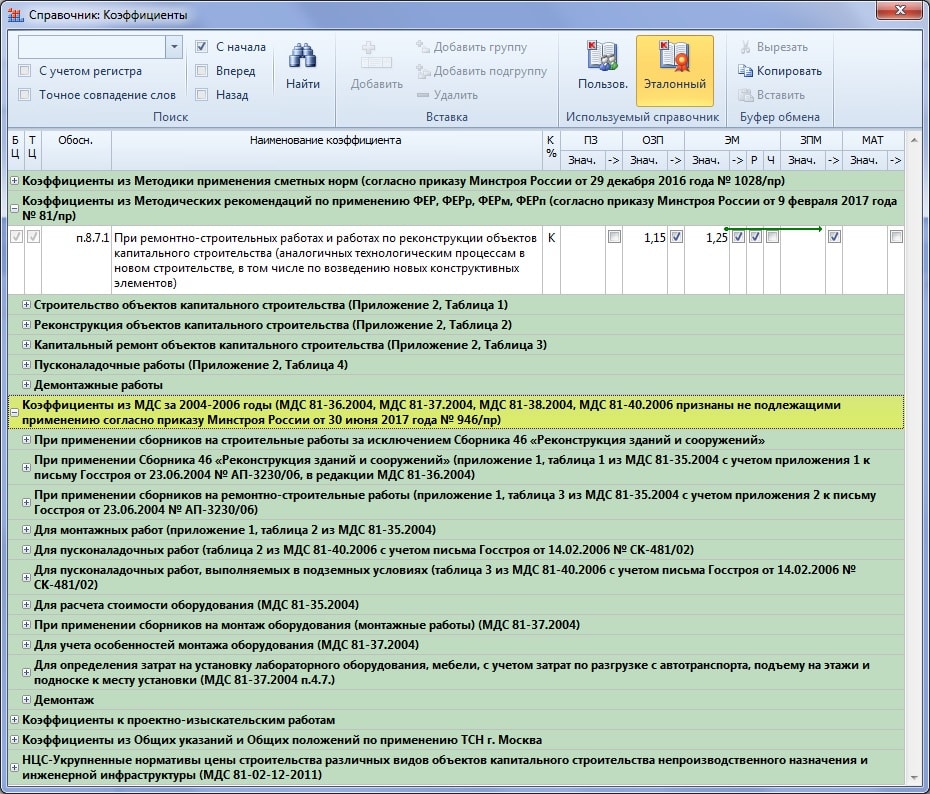Click into the search text field
Screen dimensions: 930x794
point(92,47)
